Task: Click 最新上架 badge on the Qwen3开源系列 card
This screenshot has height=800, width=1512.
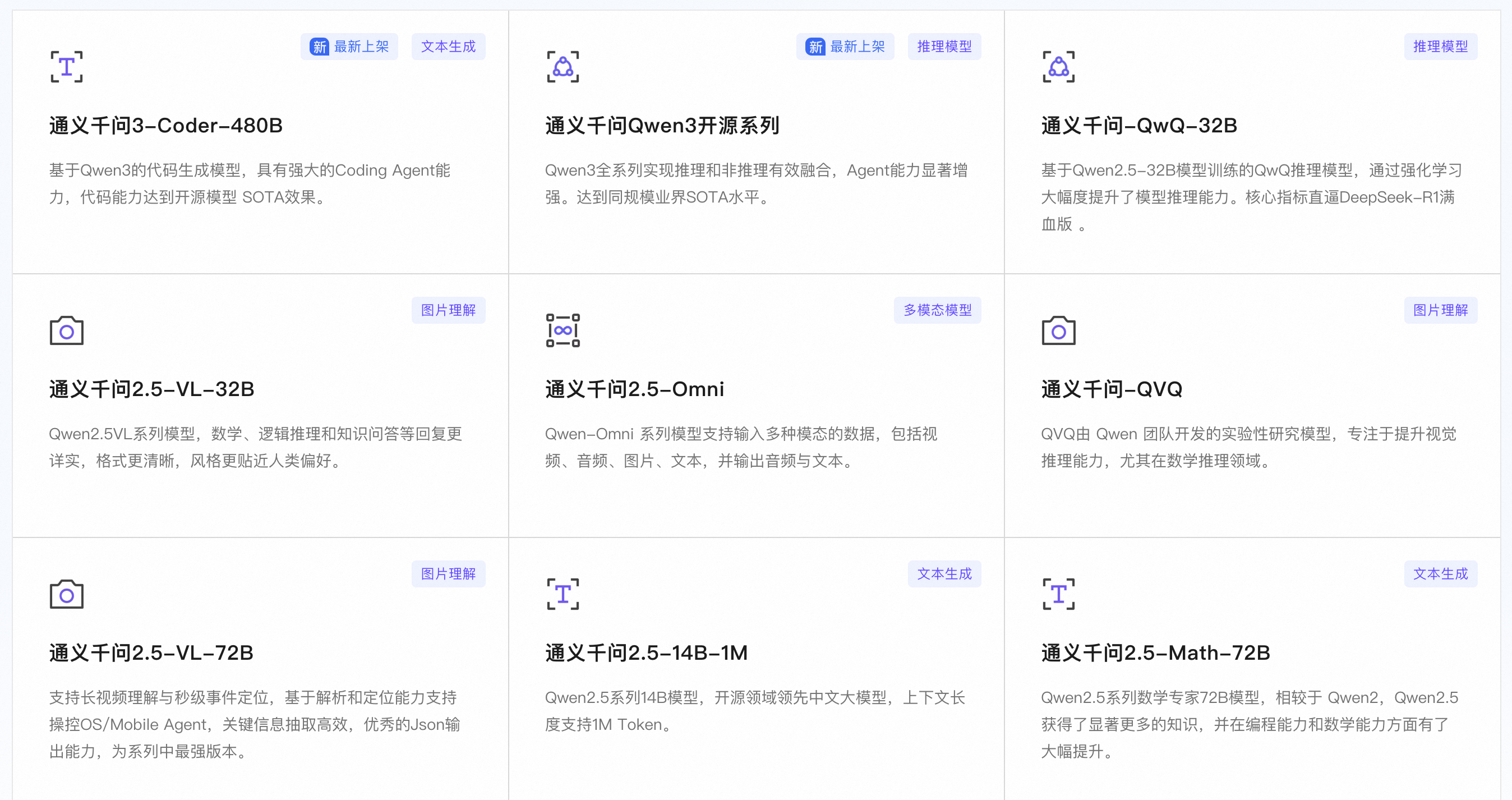Action: 845,47
